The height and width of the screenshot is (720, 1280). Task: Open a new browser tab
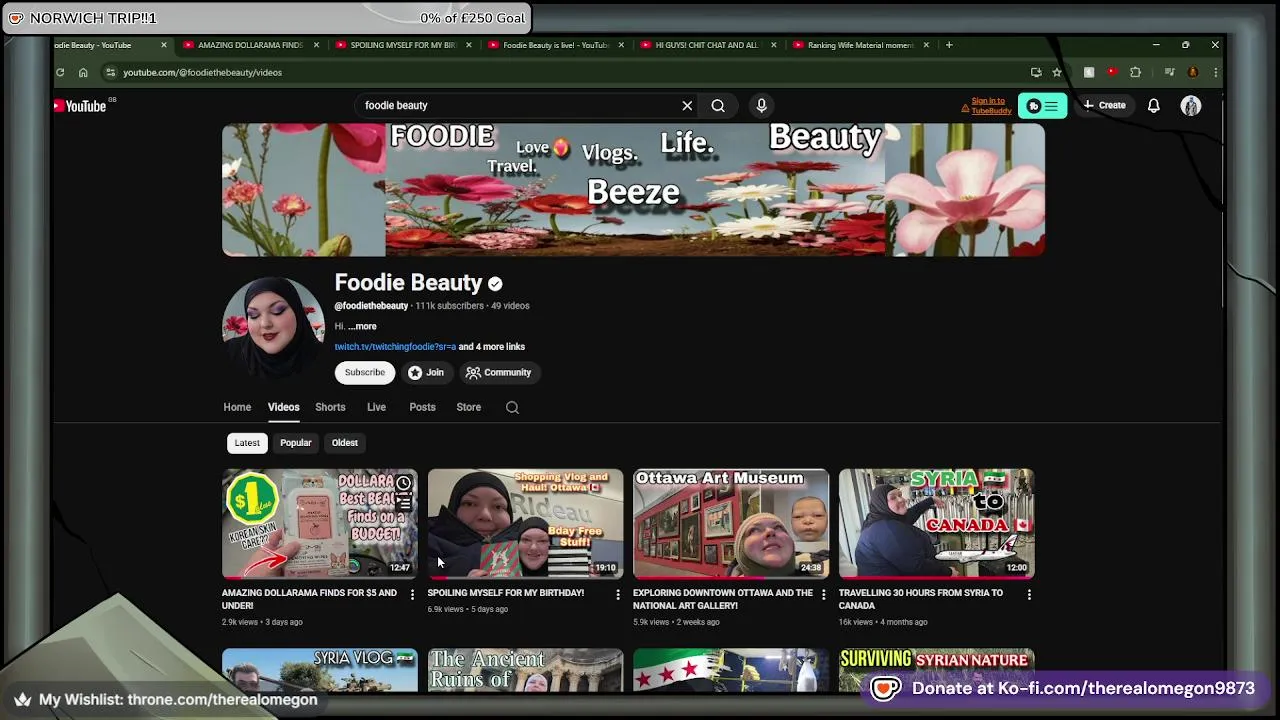[949, 45]
